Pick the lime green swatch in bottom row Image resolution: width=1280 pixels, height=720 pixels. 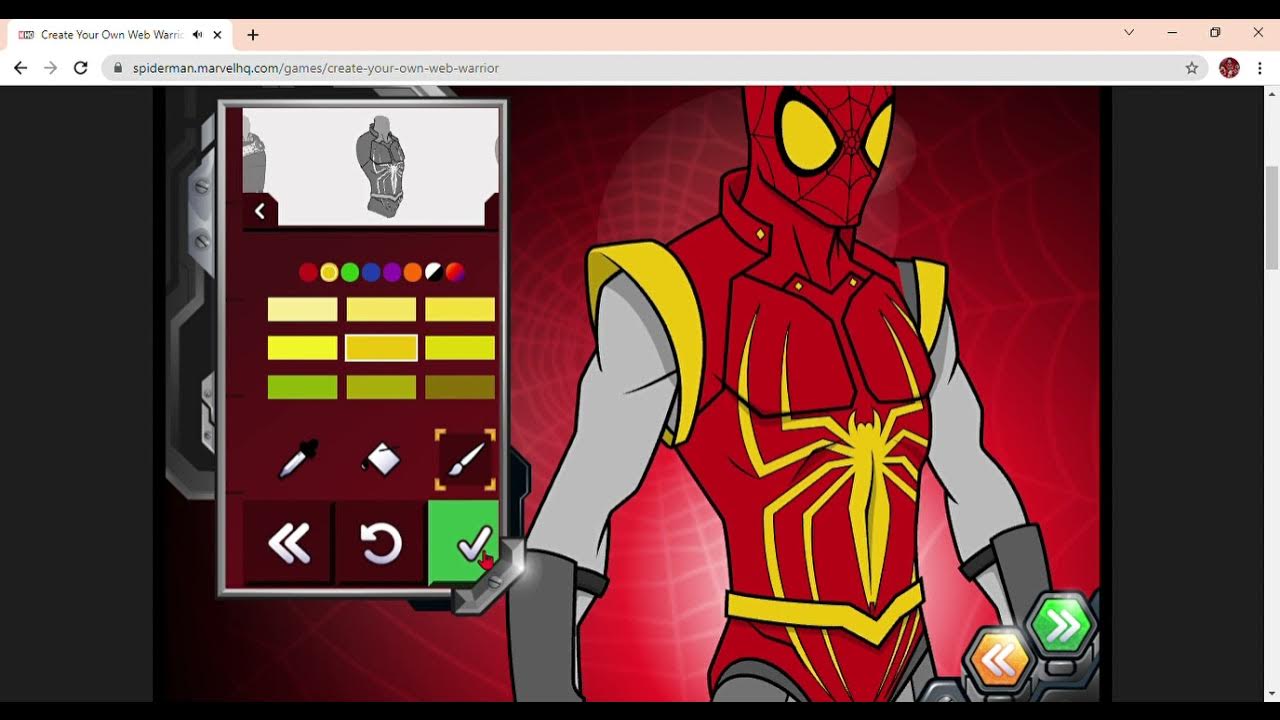pos(302,387)
